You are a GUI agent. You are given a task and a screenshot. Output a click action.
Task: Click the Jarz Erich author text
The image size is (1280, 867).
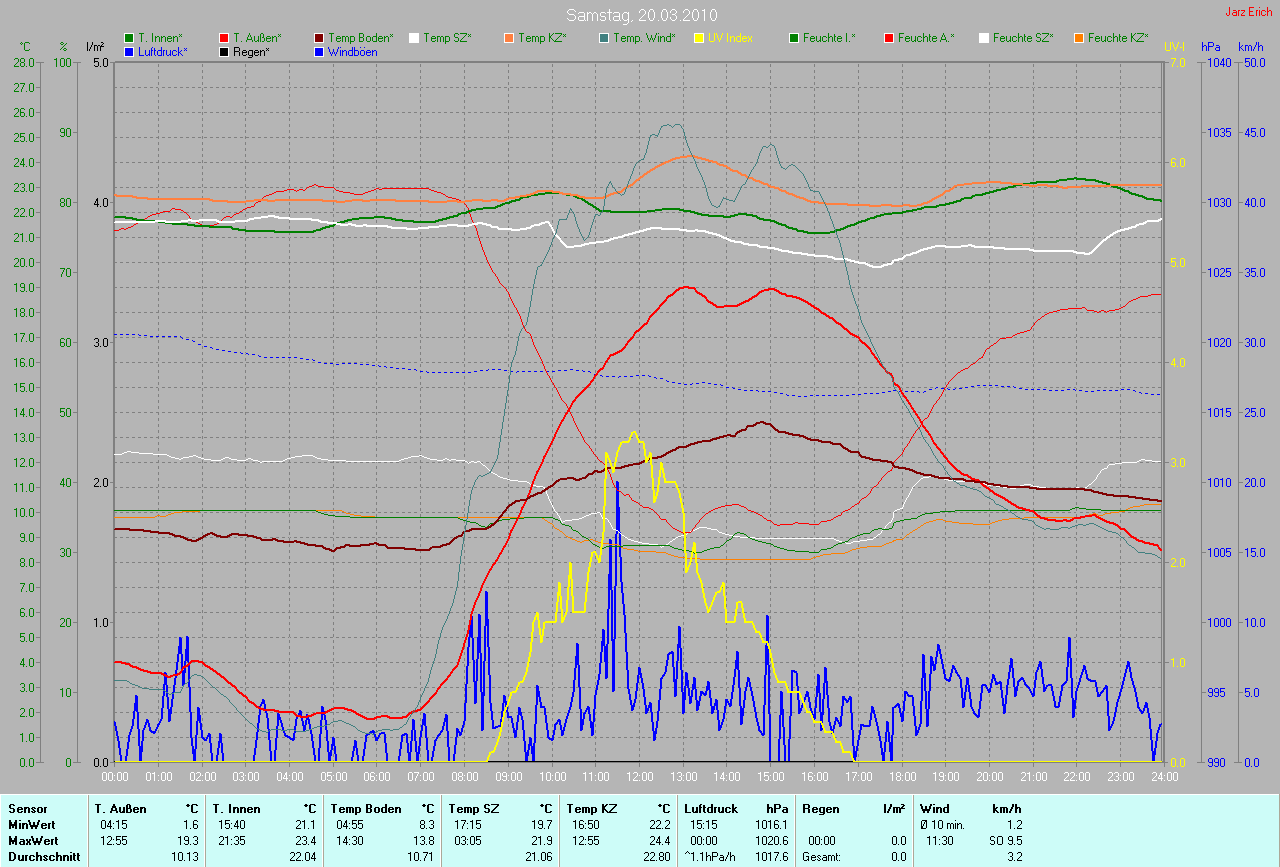pos(1249,12)
